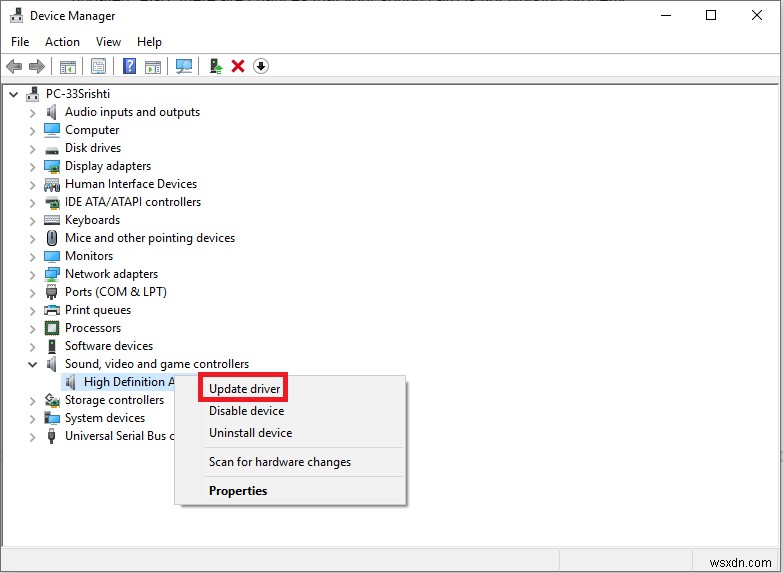Minimize the Device Manager window

coord(666,15)
